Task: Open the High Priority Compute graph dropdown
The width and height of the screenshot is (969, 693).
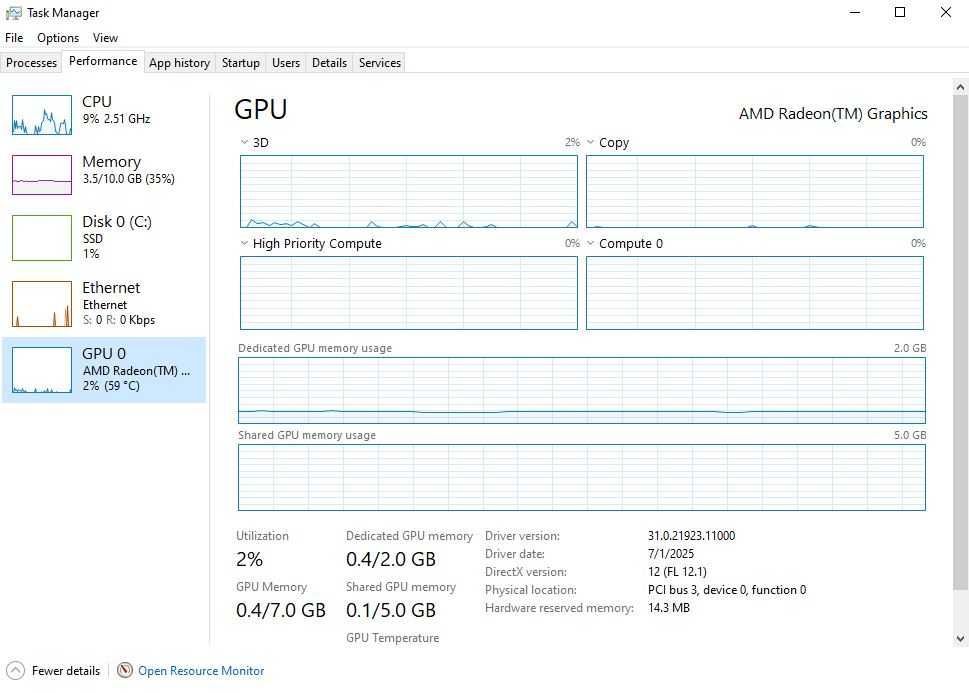Action: 244,244
